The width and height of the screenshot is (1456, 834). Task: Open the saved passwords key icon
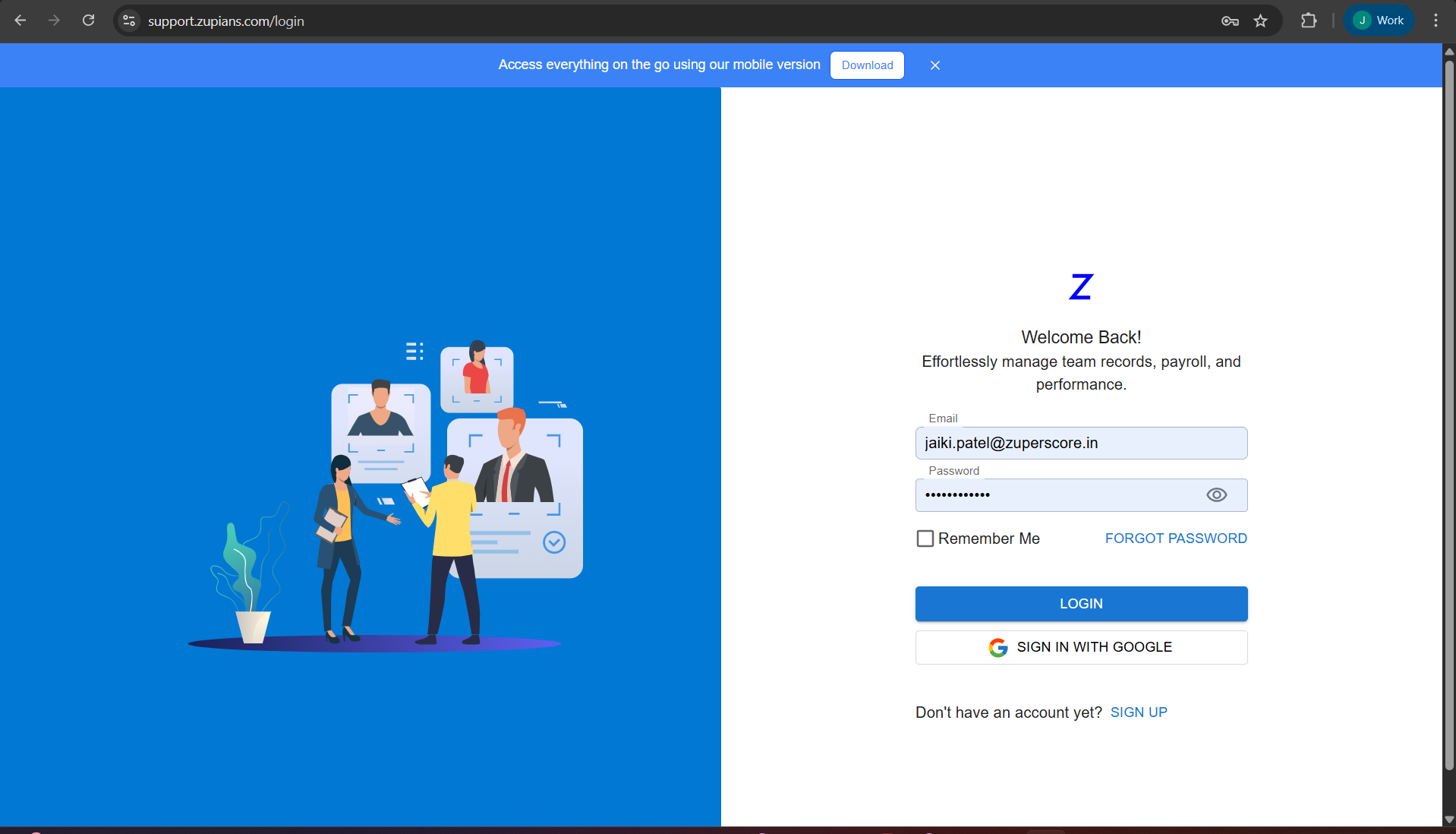1230,21
